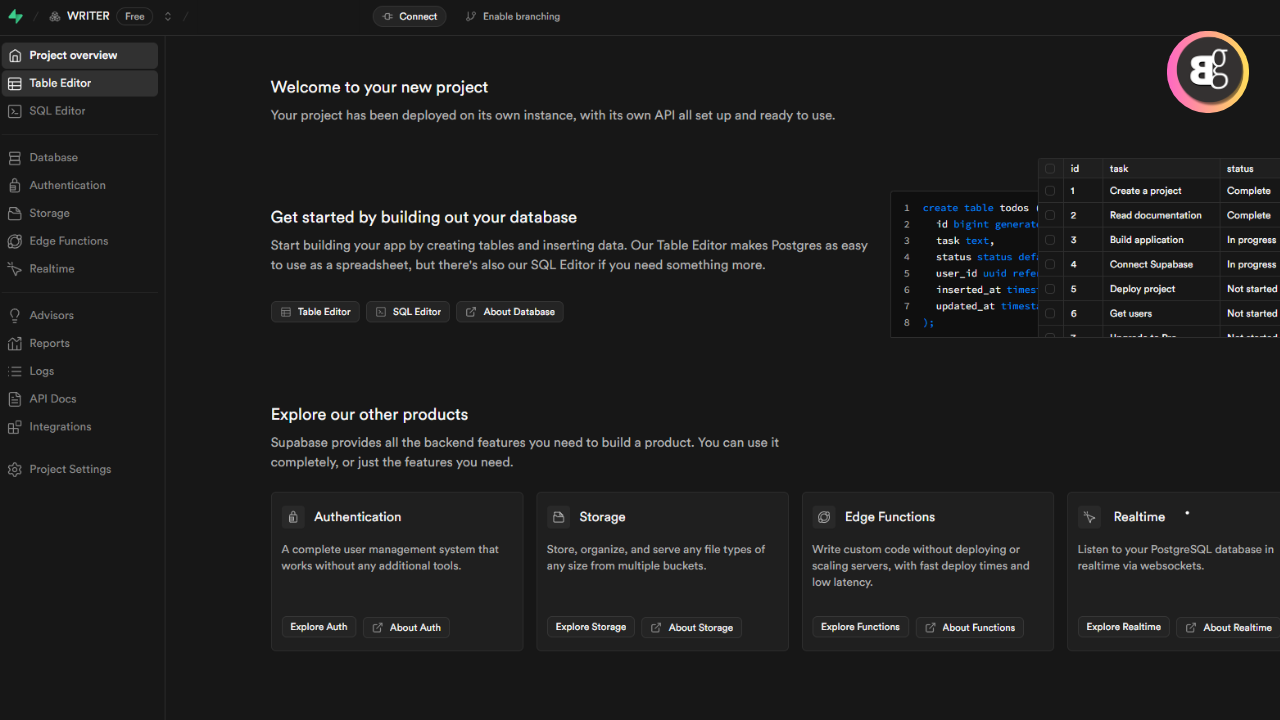The height and width of the screenshot is (720, 1280).
Task: Select the header checkbox of todos table
Action: [1050, 169]
